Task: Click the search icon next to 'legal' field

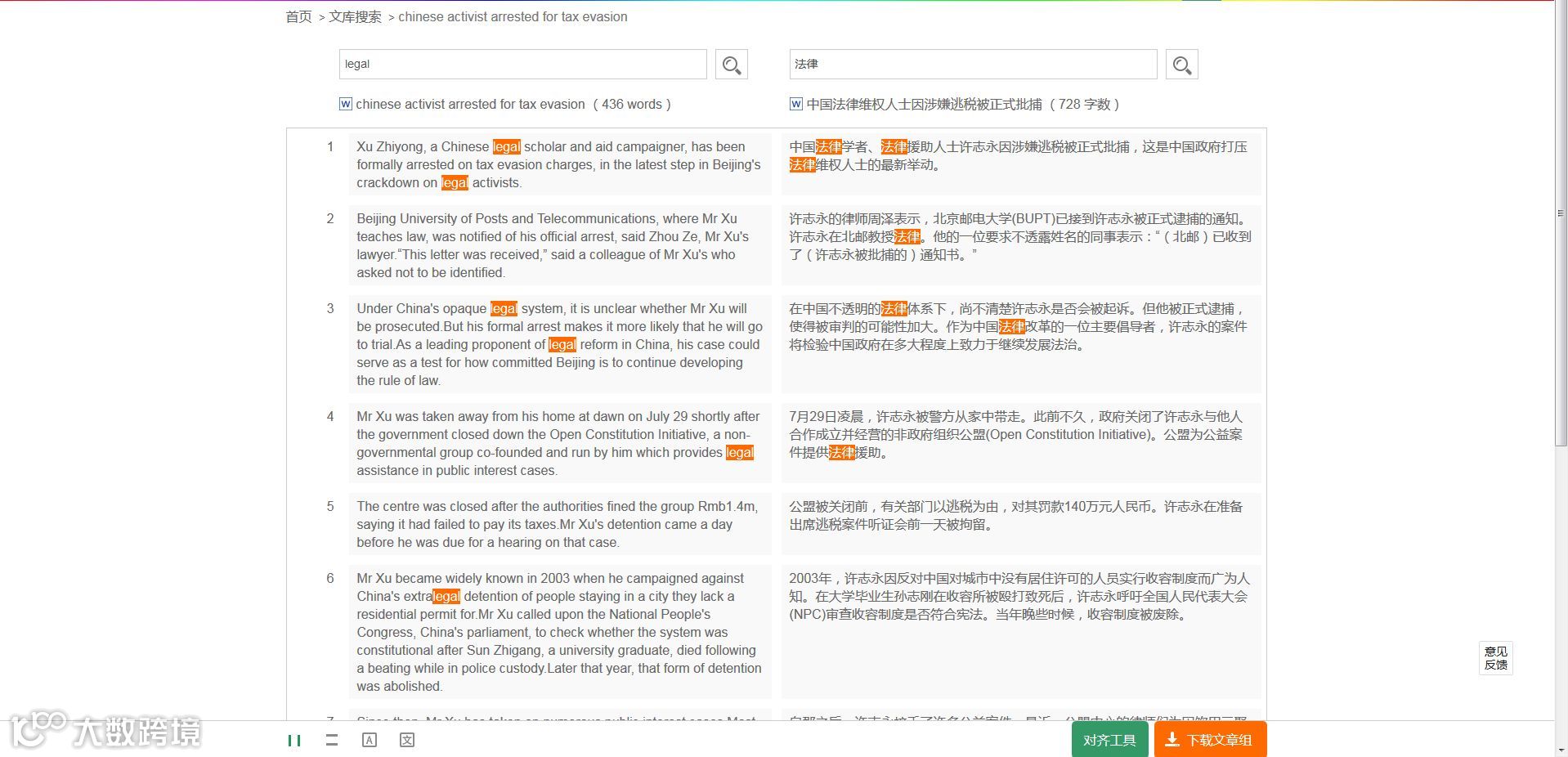Action: (x=732, y=65)
